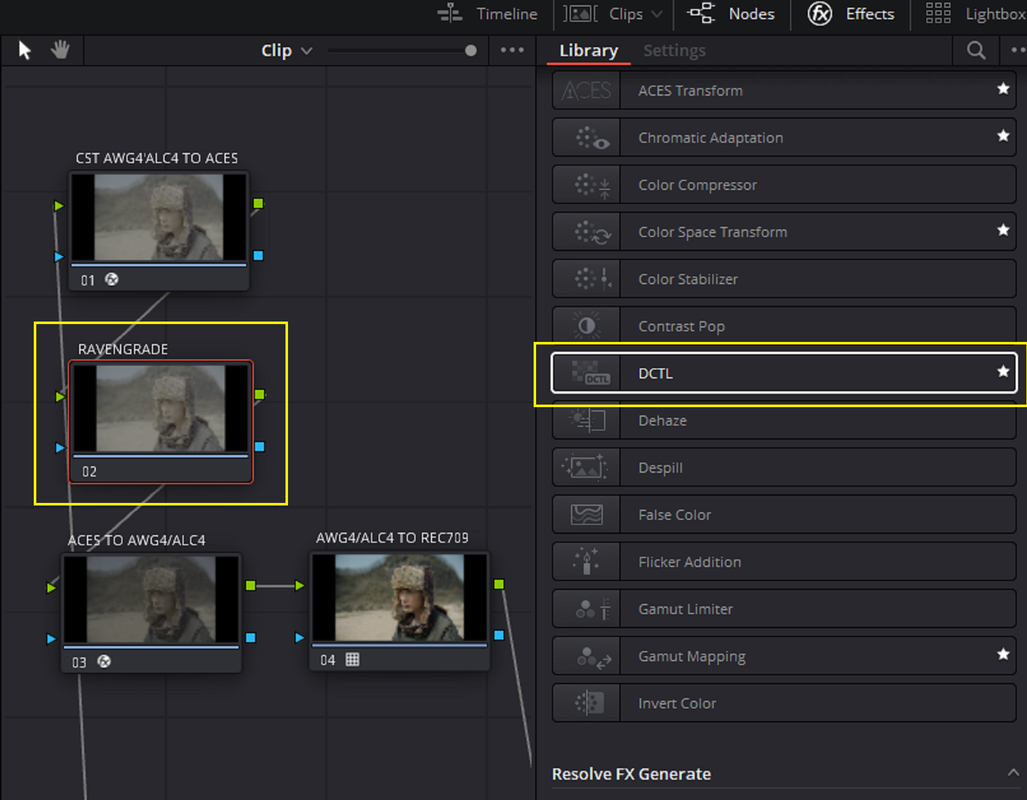This screenshot has width=1027, height=800.
Task: Toggle favorite star for Chromatic Adaptation
Action: [x=1003, y=136]
